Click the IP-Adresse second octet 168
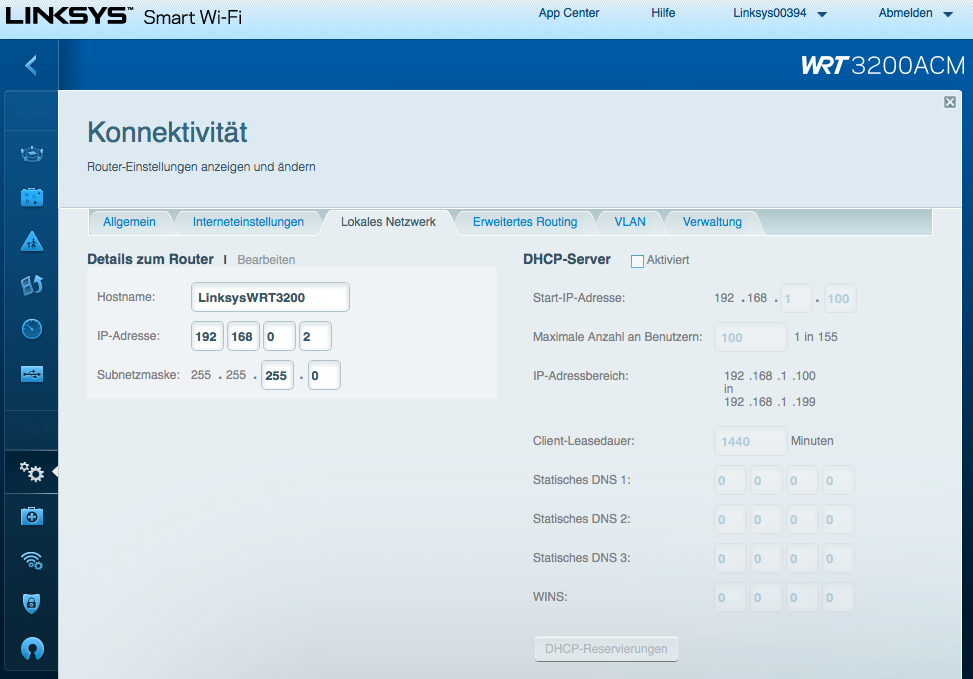Screen dimensions: 973x679 pyautogui.click(x=243, y=336)
